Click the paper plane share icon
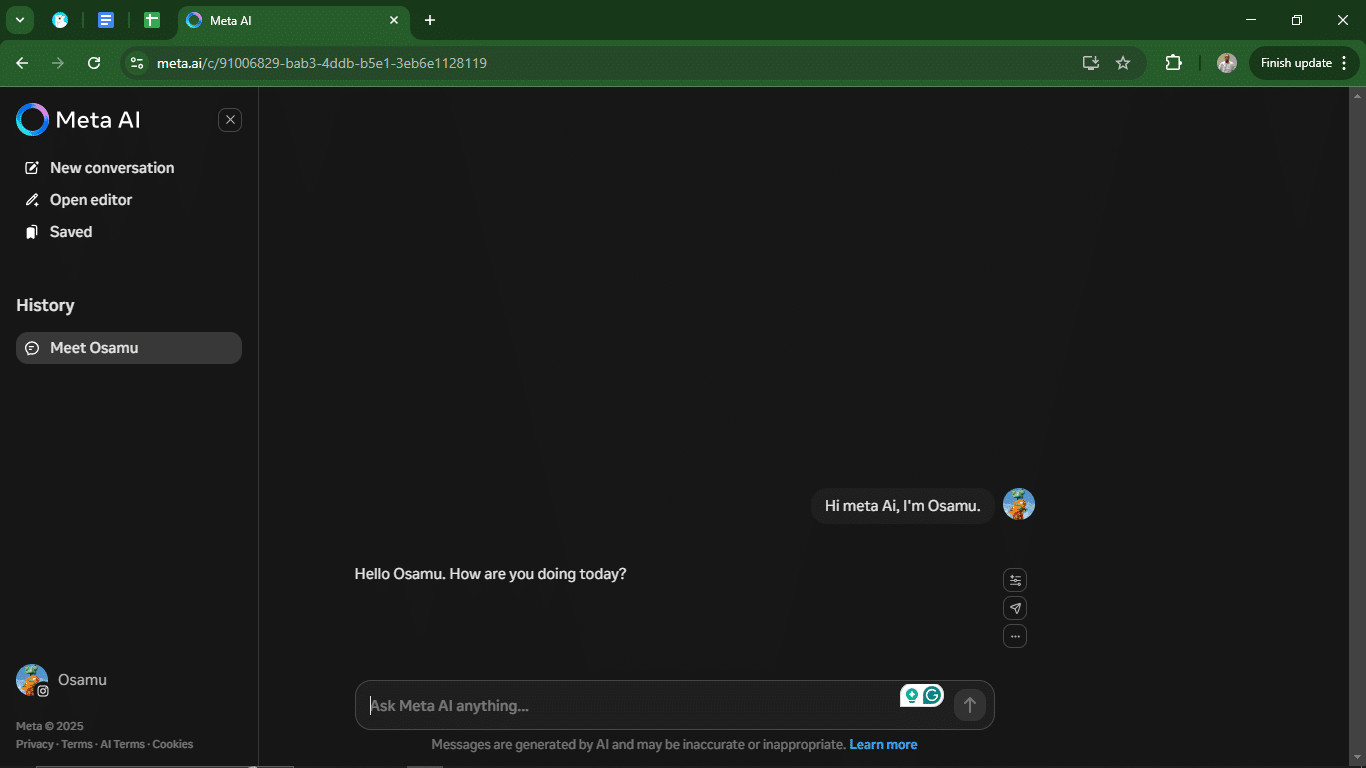1366x768 pixels. [1015, 608]
